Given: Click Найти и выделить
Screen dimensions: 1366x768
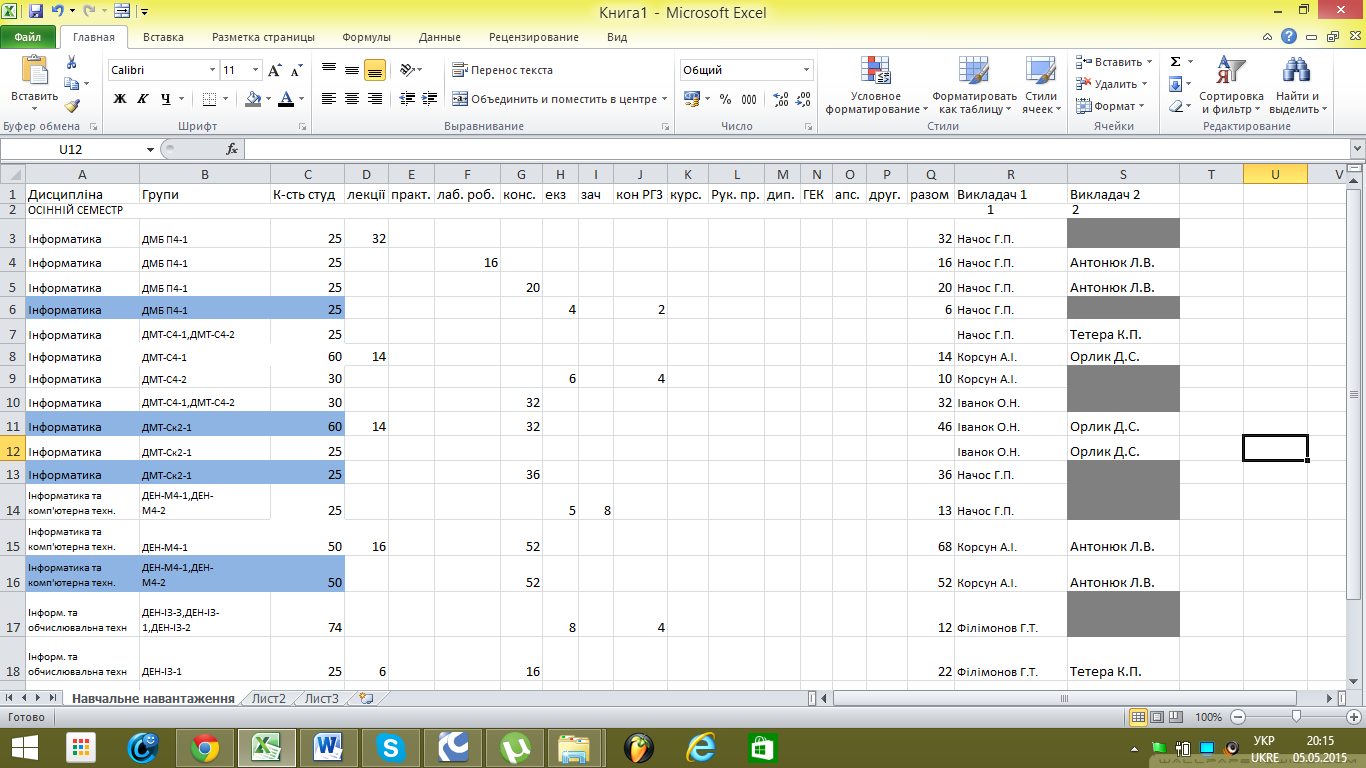Looking at the screenshot, I should [x=1297, y=86].
